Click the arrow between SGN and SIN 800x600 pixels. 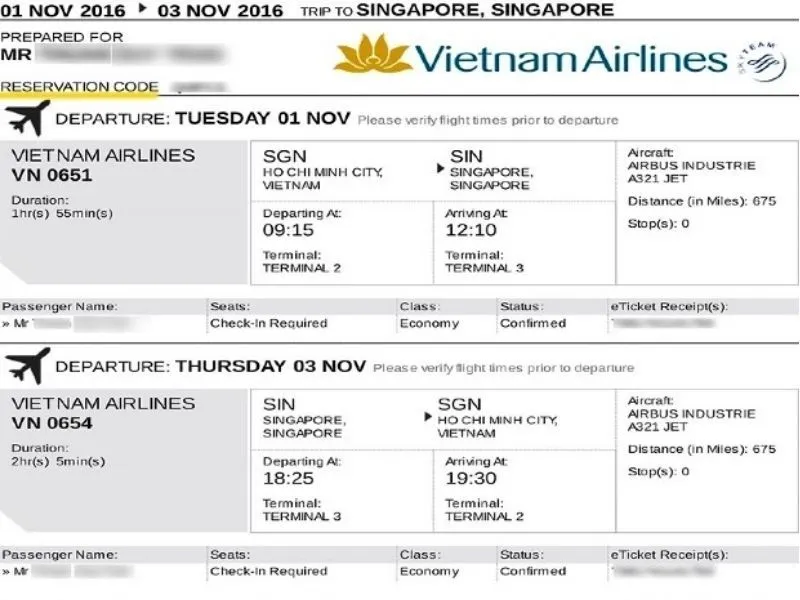[441, 168]
